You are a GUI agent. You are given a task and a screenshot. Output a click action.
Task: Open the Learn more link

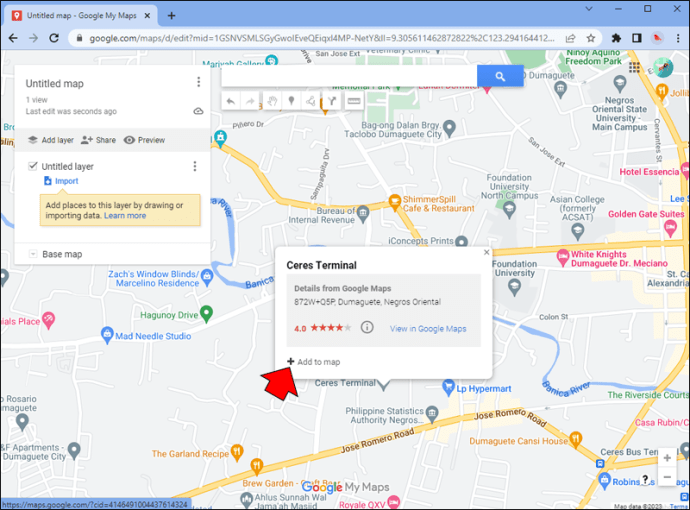tap(125, 216)
